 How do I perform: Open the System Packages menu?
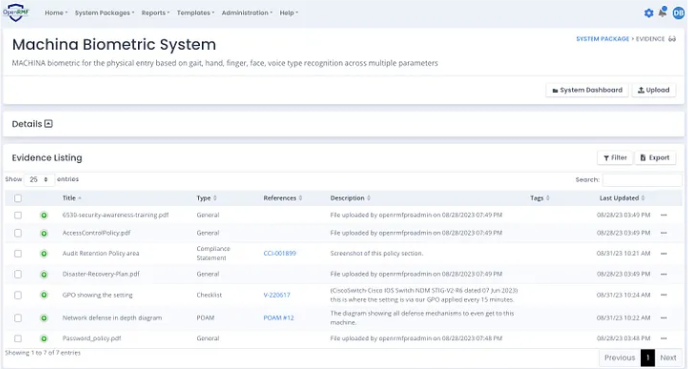click(x=105, y=13)
